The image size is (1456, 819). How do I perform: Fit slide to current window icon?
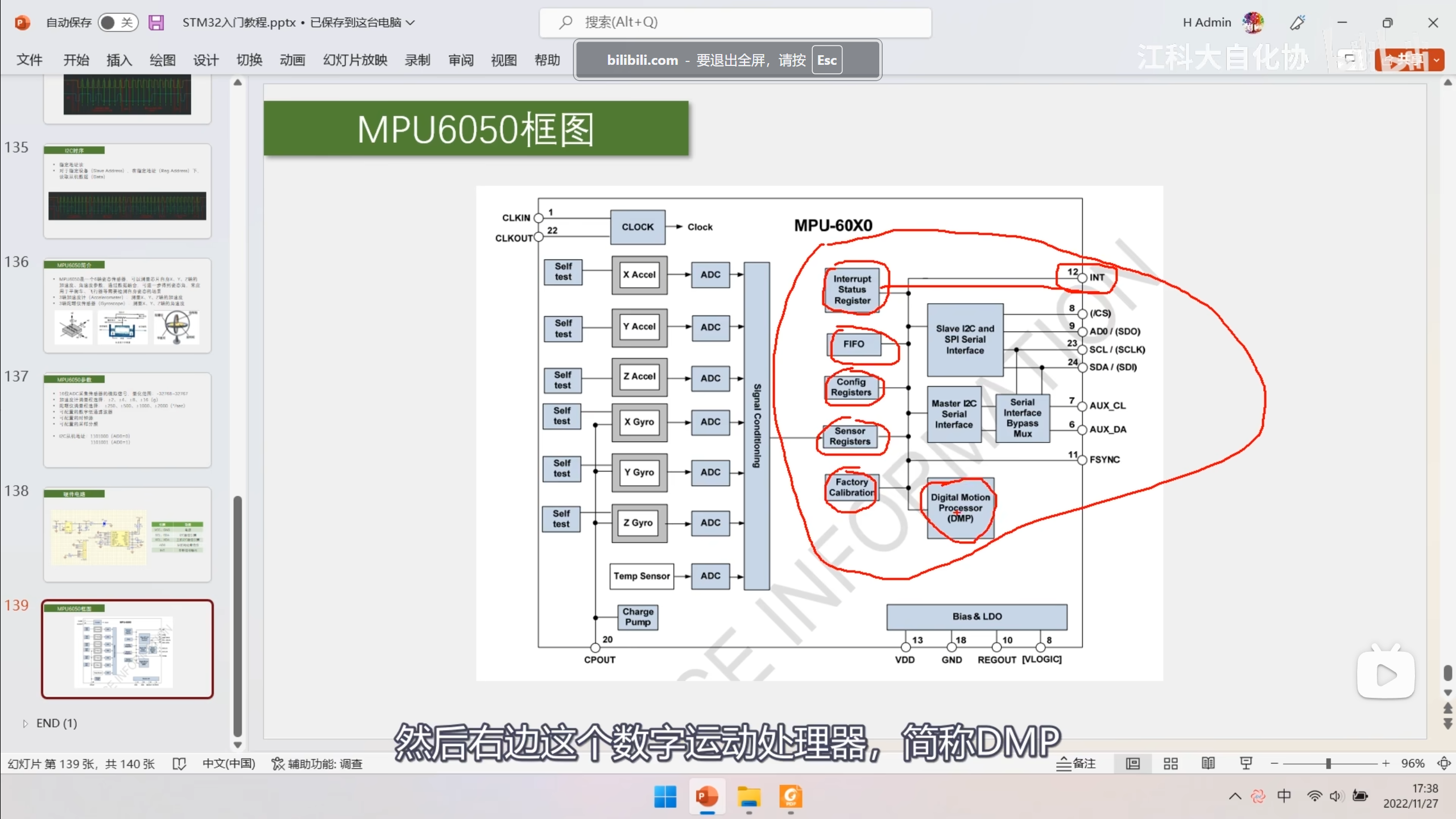(1443, 763)
